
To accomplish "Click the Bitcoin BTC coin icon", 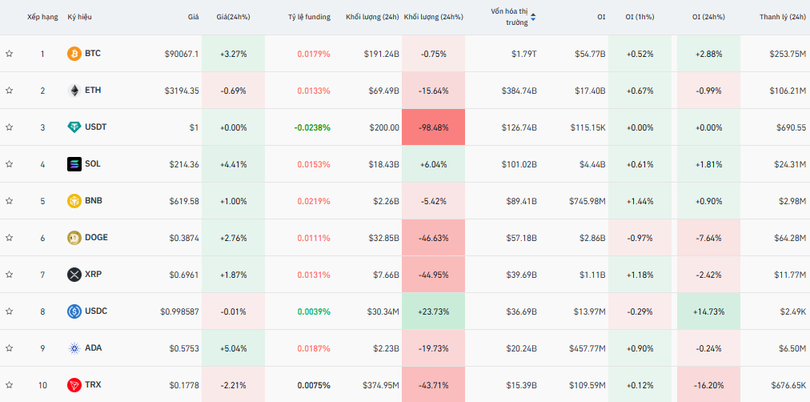I will coord(74,53).
